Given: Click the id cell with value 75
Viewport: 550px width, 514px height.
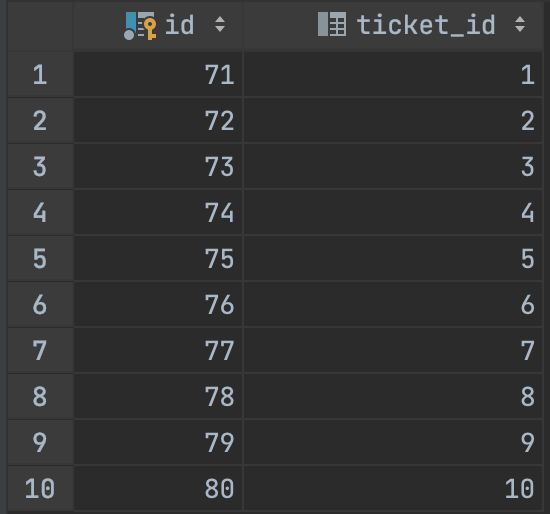Looking at the screenshot, I should 158,258.
